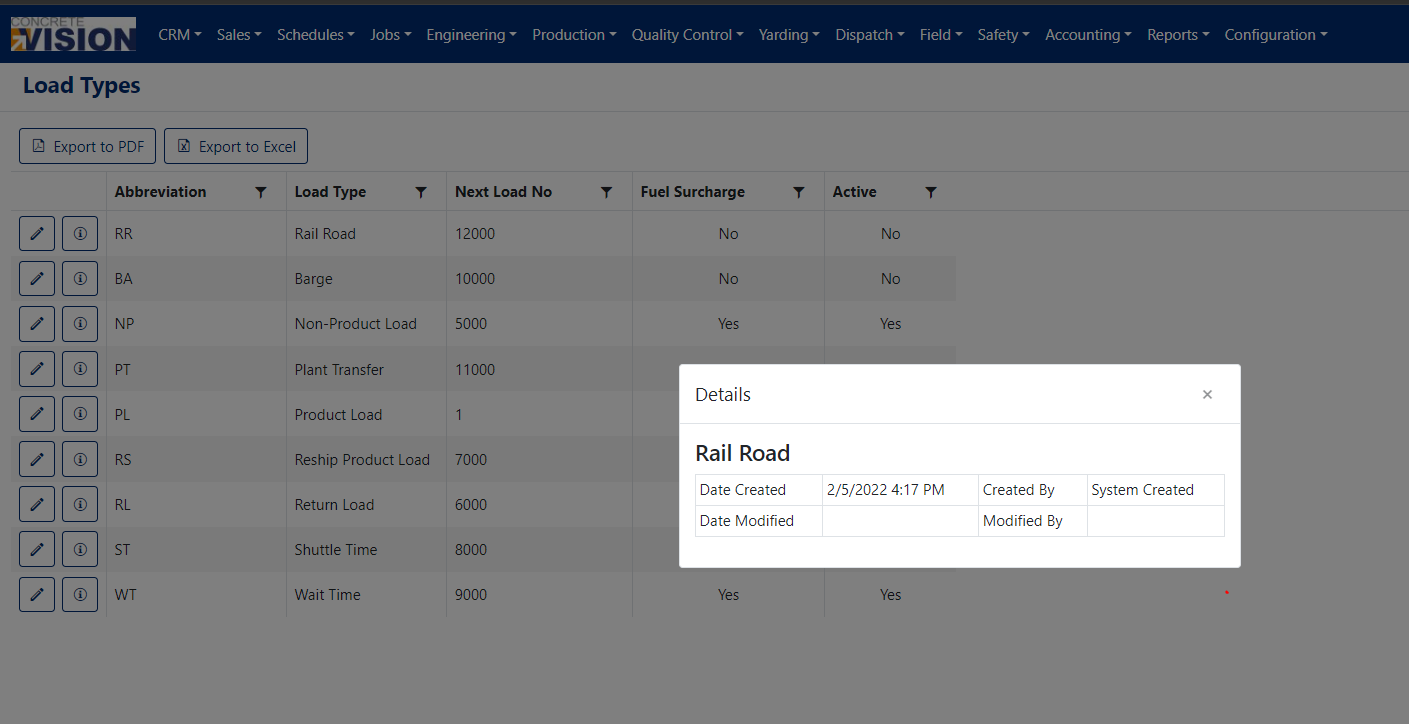
Task: Open the Safety menu
Action: pos(1004,34)
